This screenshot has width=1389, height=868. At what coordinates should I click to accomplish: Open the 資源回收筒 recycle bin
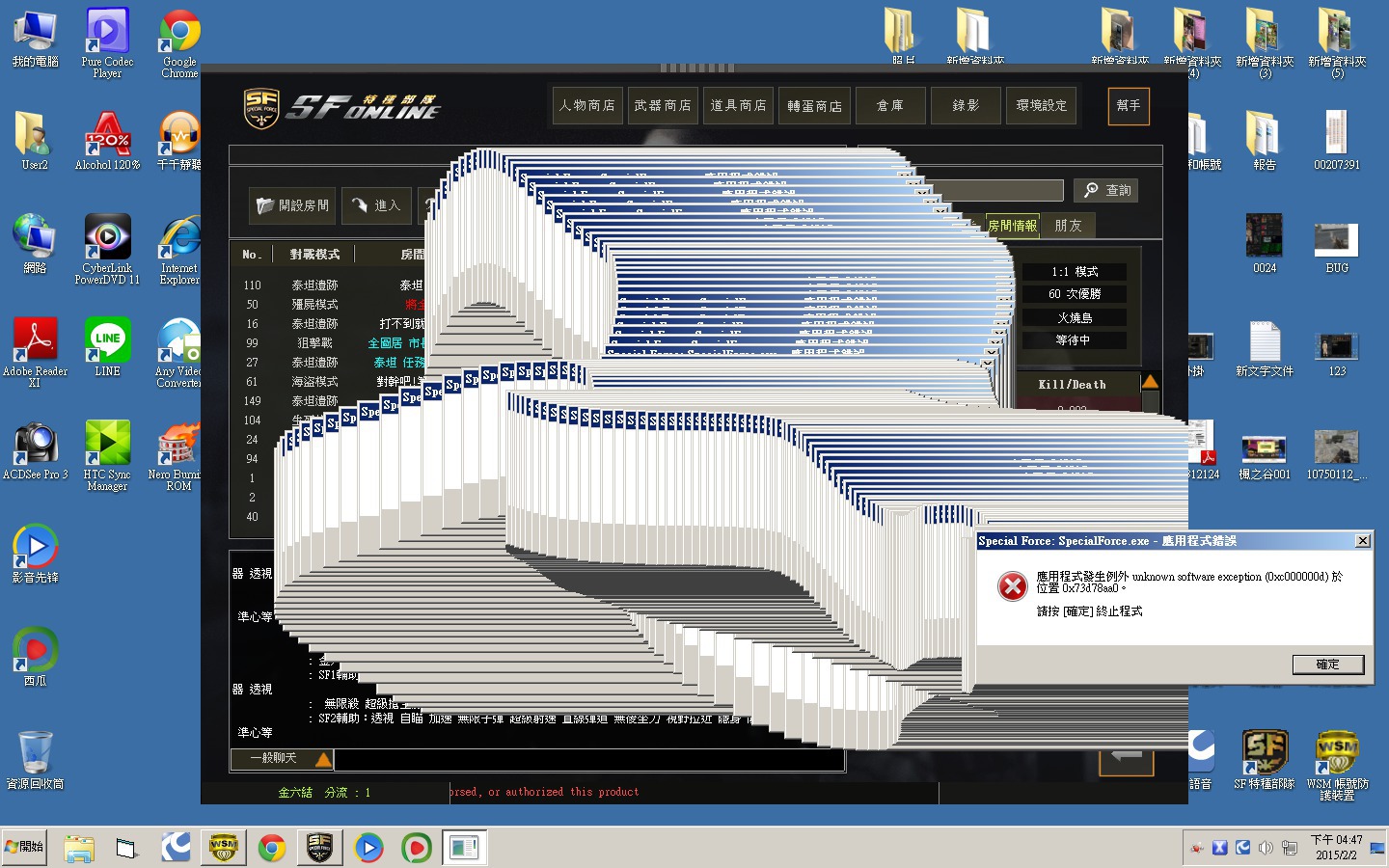tap(35, 760)
